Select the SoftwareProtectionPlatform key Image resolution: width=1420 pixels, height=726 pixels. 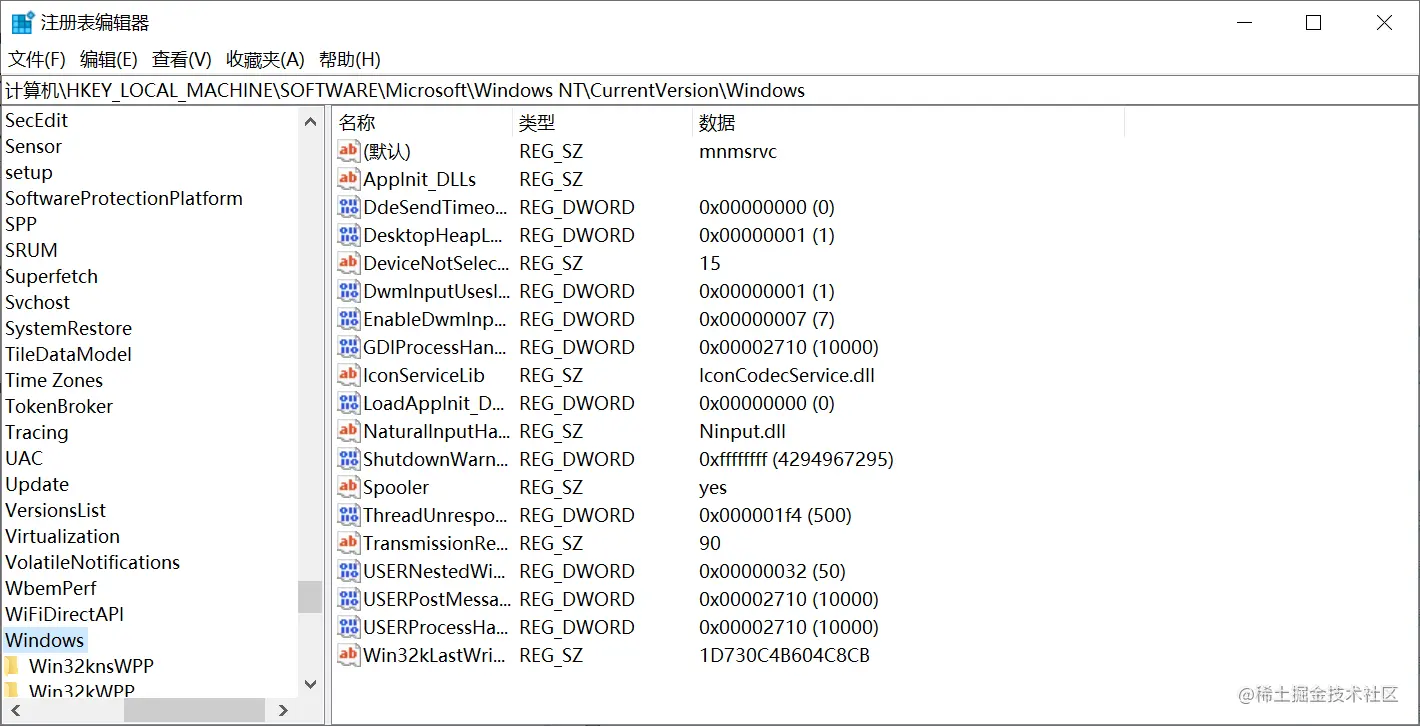click(x=124, y=198)
